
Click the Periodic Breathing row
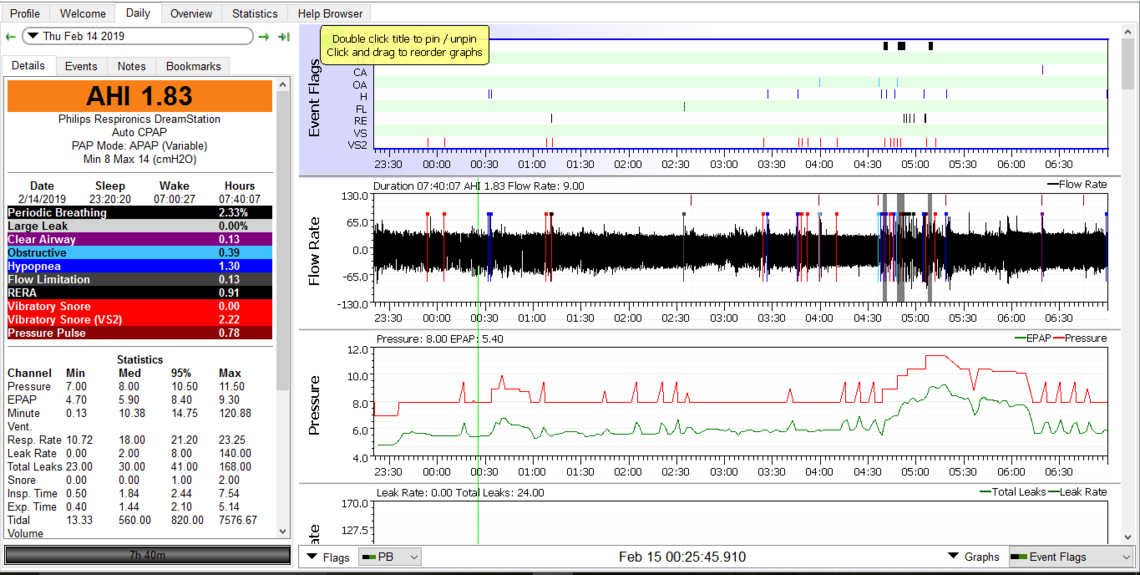(x=140, y=213)
